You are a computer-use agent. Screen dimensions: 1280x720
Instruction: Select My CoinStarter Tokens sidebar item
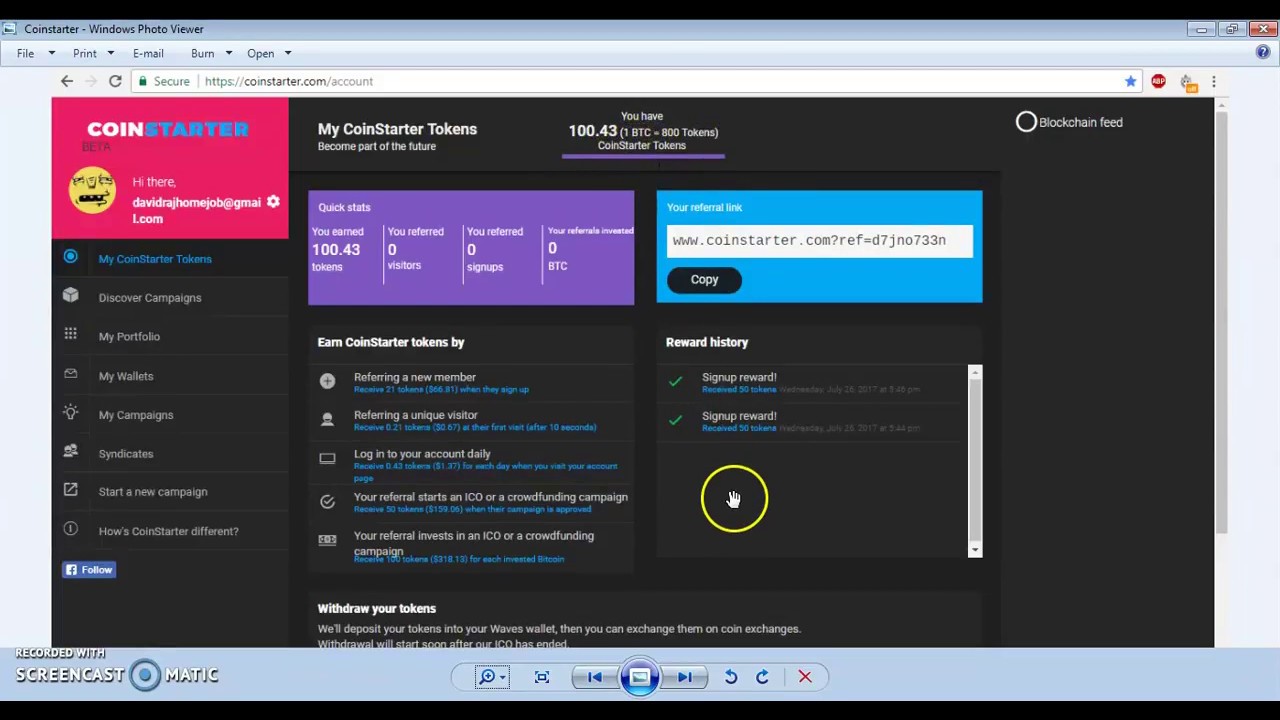tap(155, 259)
